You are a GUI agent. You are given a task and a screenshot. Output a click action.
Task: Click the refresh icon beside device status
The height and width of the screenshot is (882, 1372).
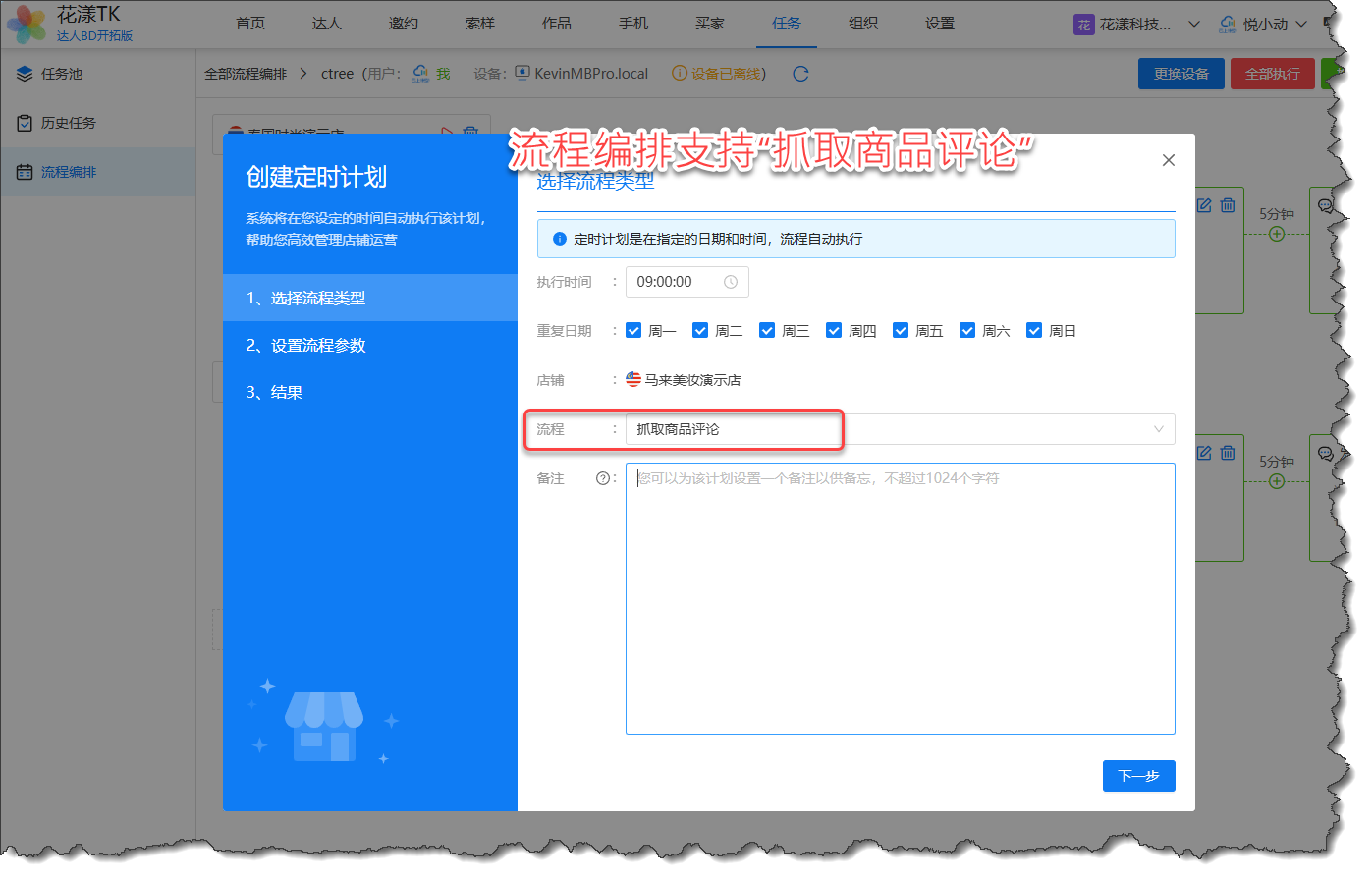point(800,74)
